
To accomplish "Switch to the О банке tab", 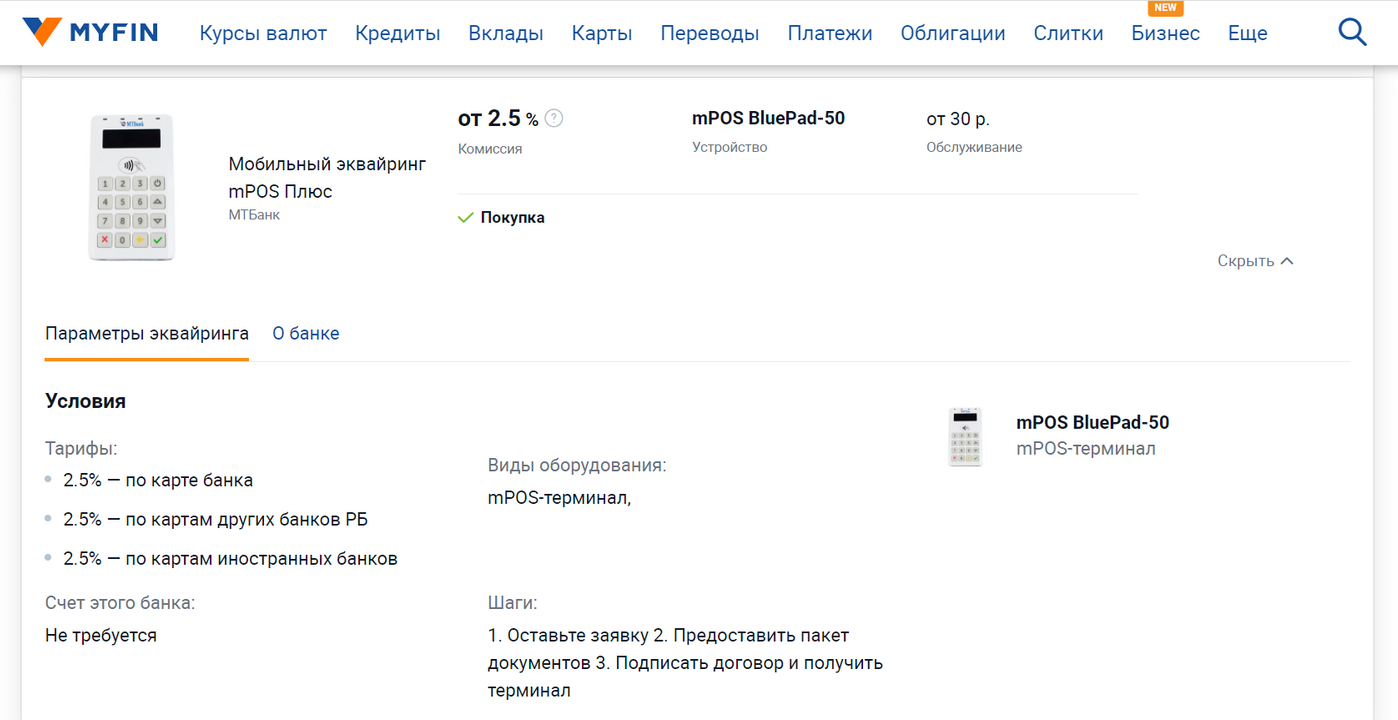I will pyautogui.click(x=306, y=334).
